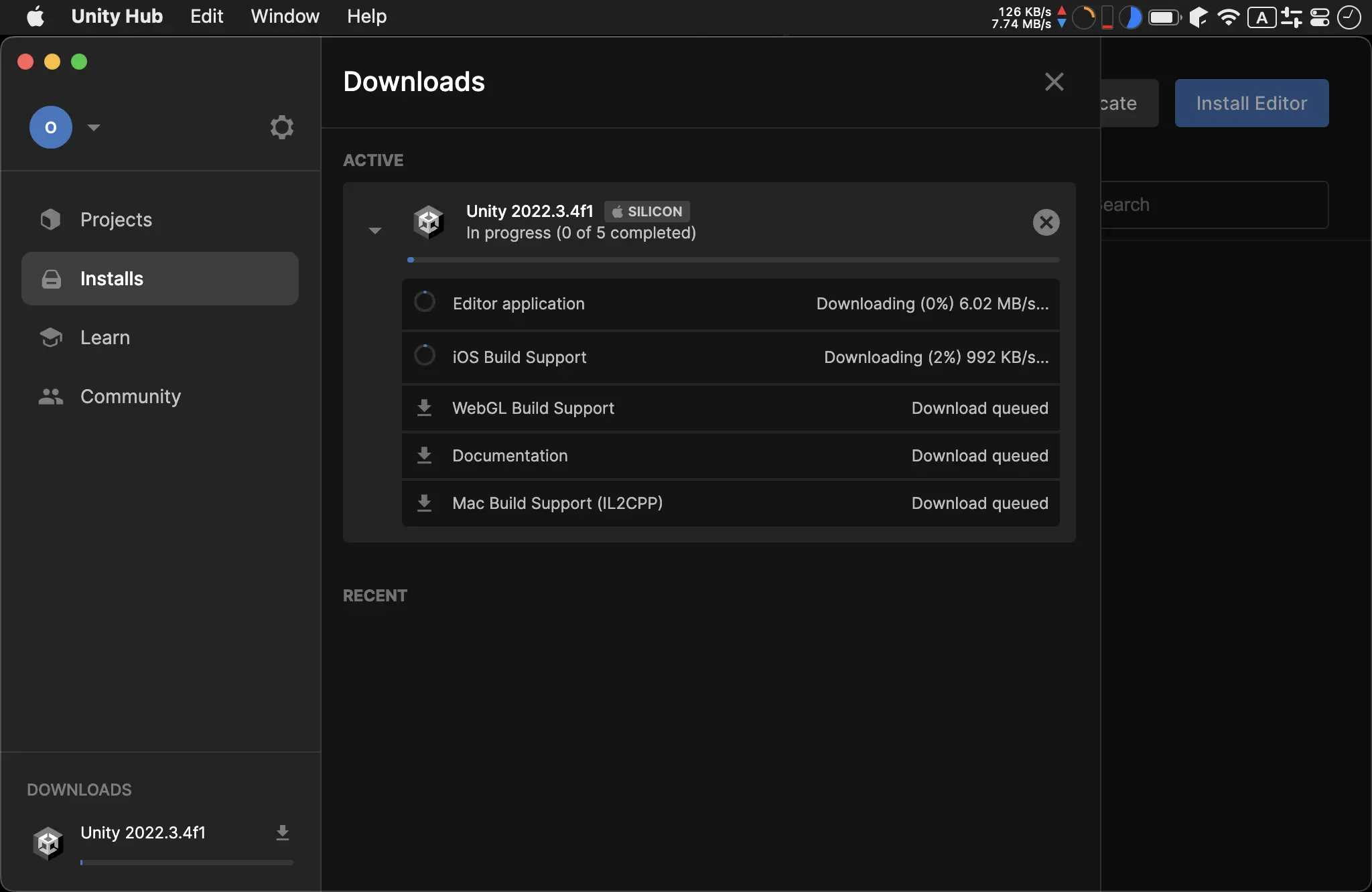Click the Search field in Installs
Viewport: 1372px width, 892px height.
click(x=1214, y=205)
